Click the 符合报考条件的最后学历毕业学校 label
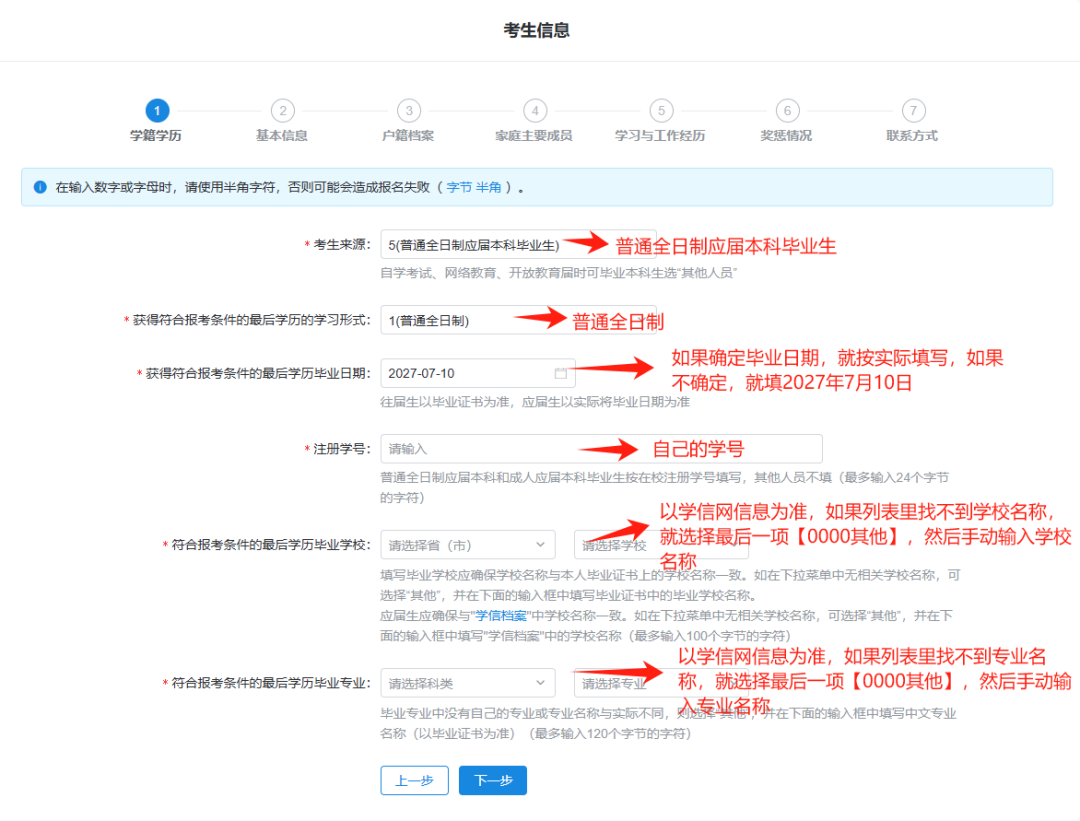Screen dimensions: 1080x821 267,545
